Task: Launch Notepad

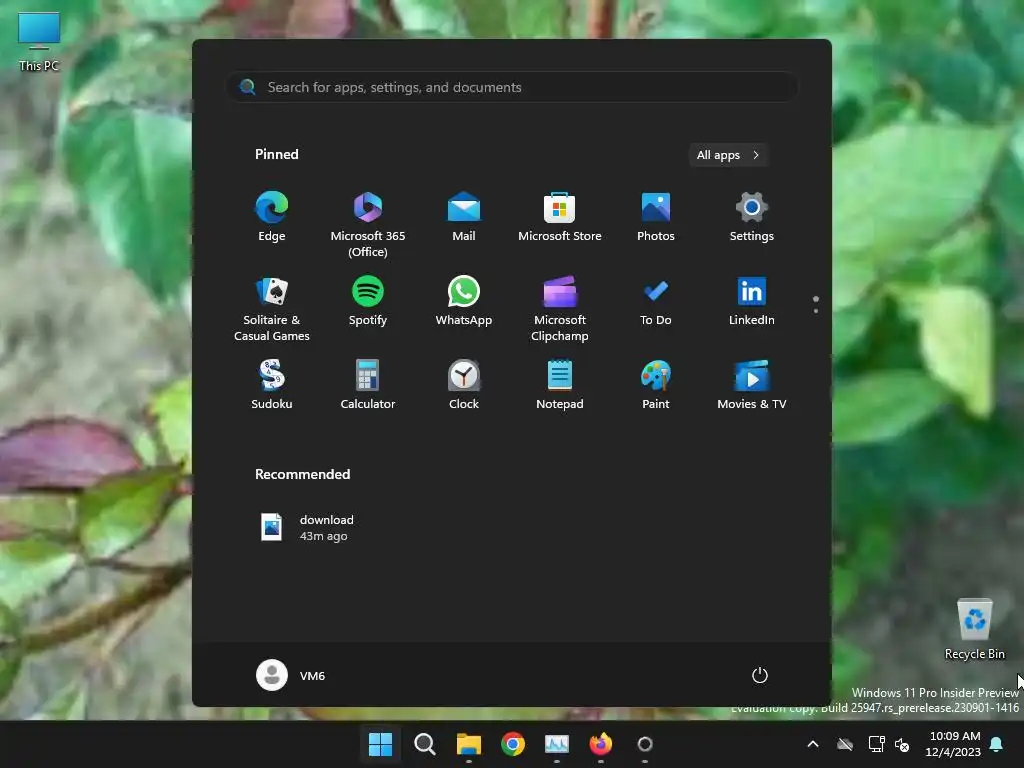Action: point(560,385)
